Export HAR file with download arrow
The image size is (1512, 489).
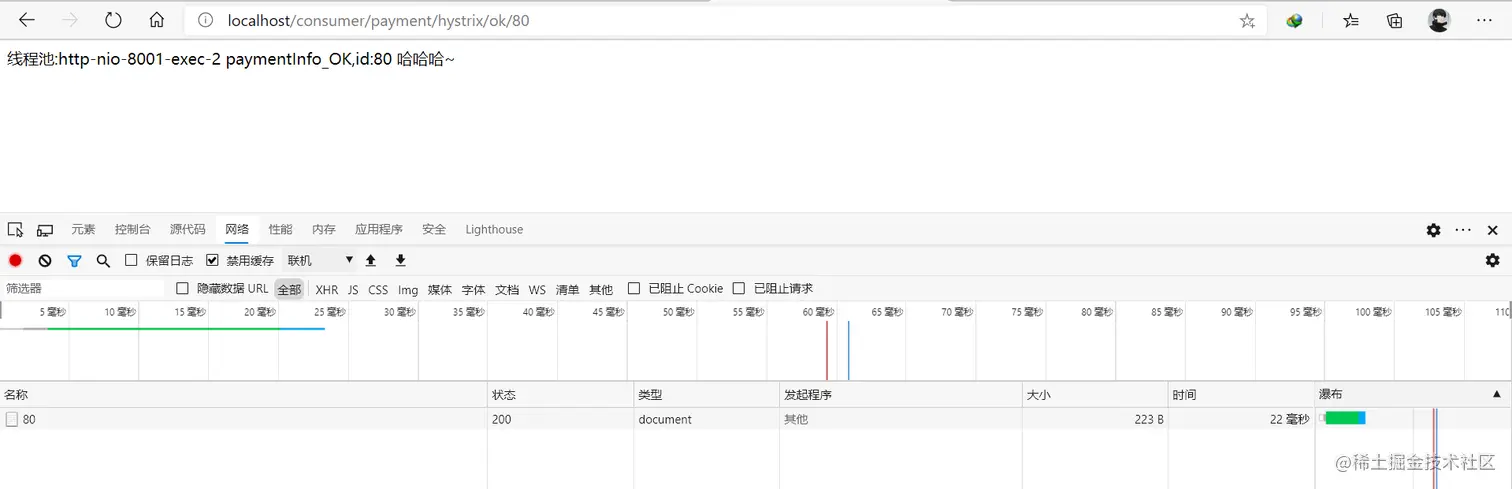401,260
